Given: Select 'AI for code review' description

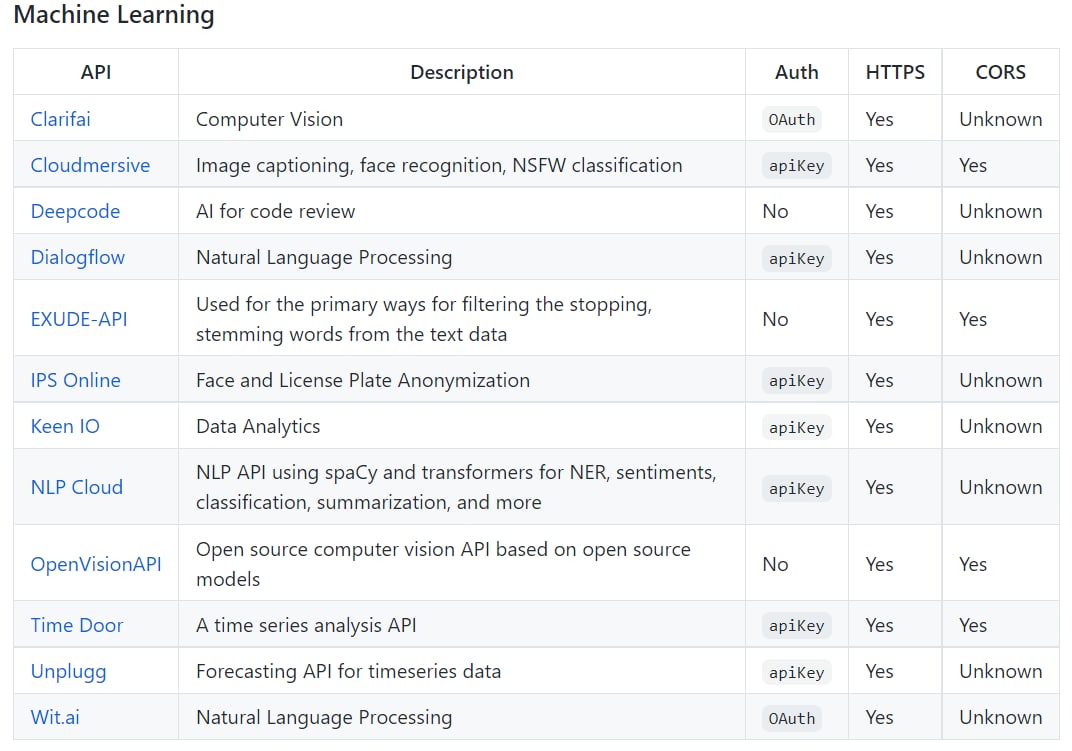Looking at the screenshot, I should point(276,211).
